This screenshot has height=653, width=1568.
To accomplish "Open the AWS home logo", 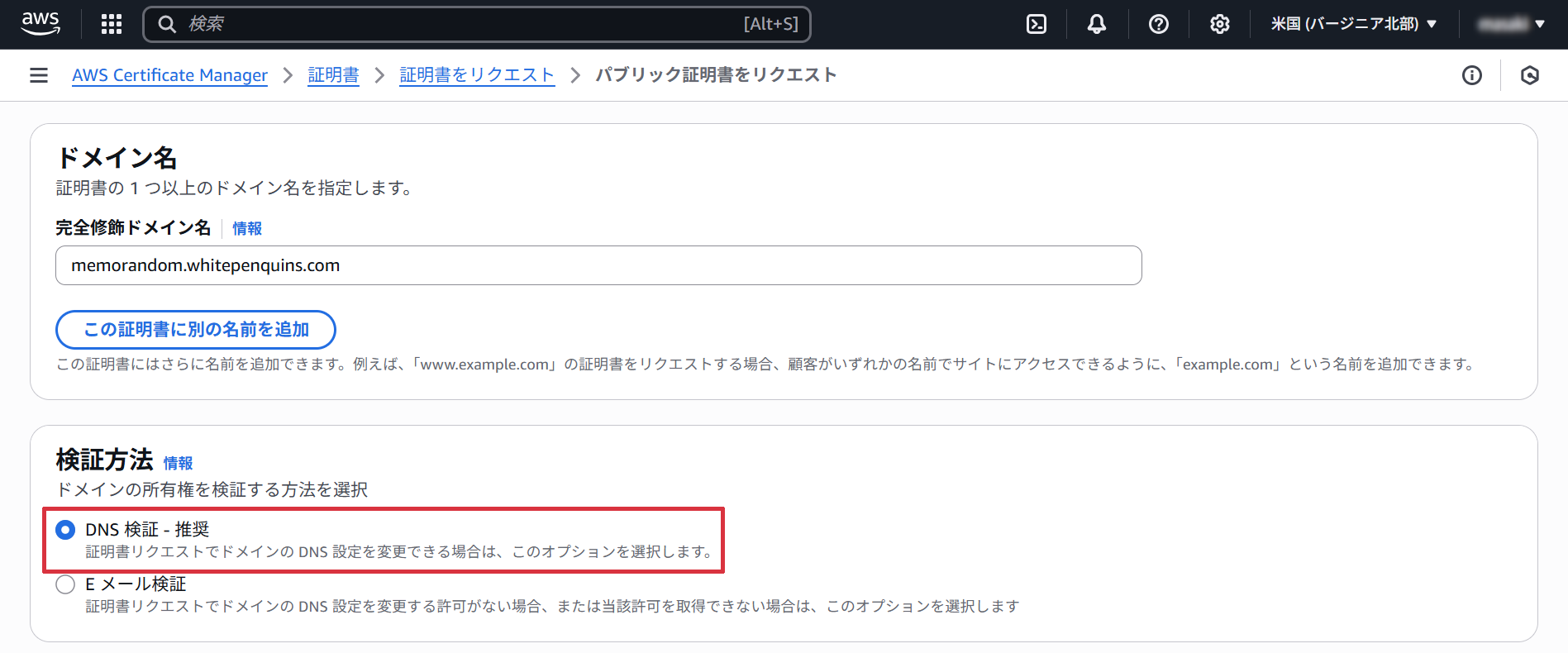I will tap(41, 24).
